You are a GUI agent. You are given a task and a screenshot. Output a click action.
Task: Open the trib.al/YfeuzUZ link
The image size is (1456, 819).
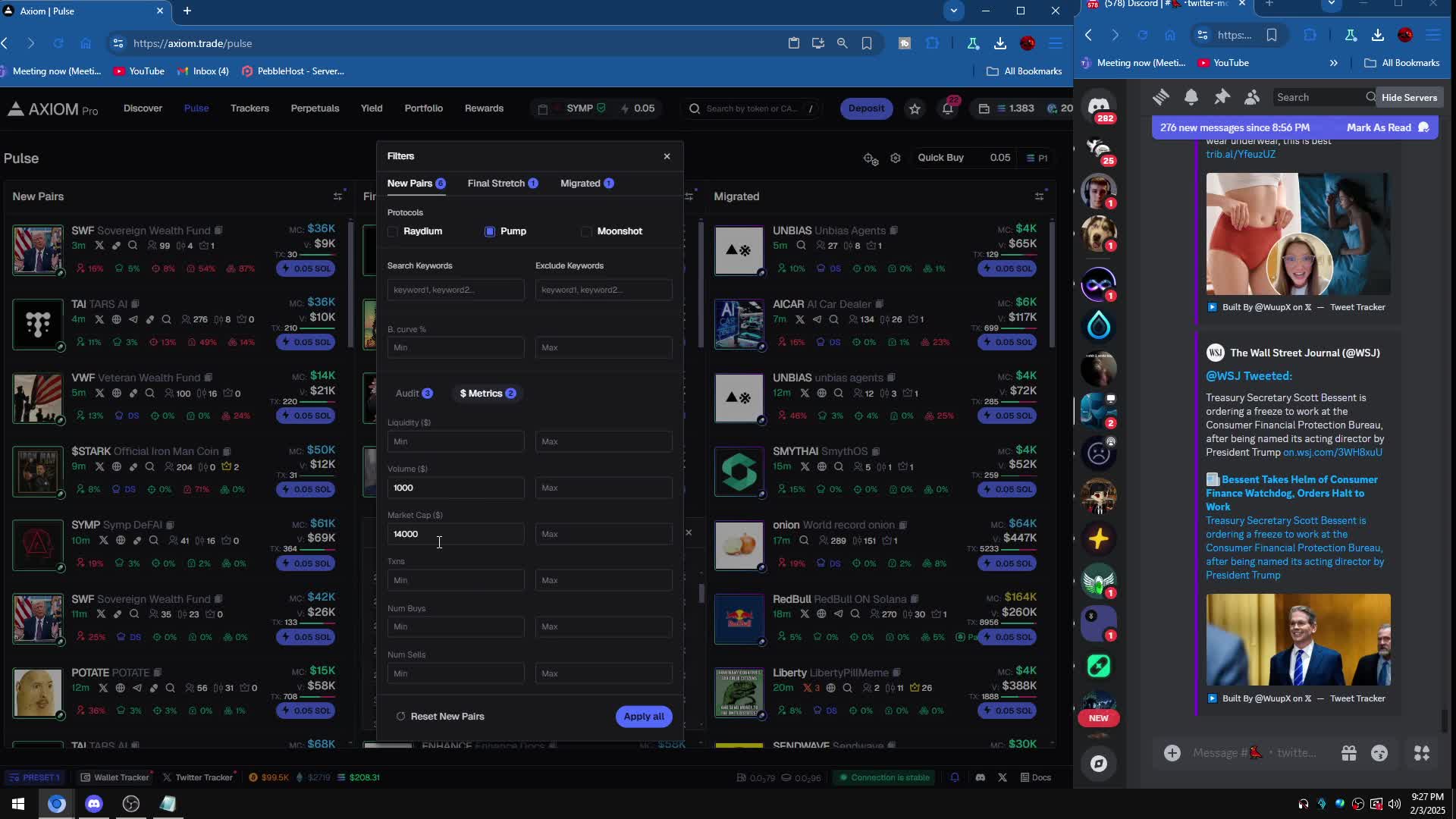point(1241,154)
